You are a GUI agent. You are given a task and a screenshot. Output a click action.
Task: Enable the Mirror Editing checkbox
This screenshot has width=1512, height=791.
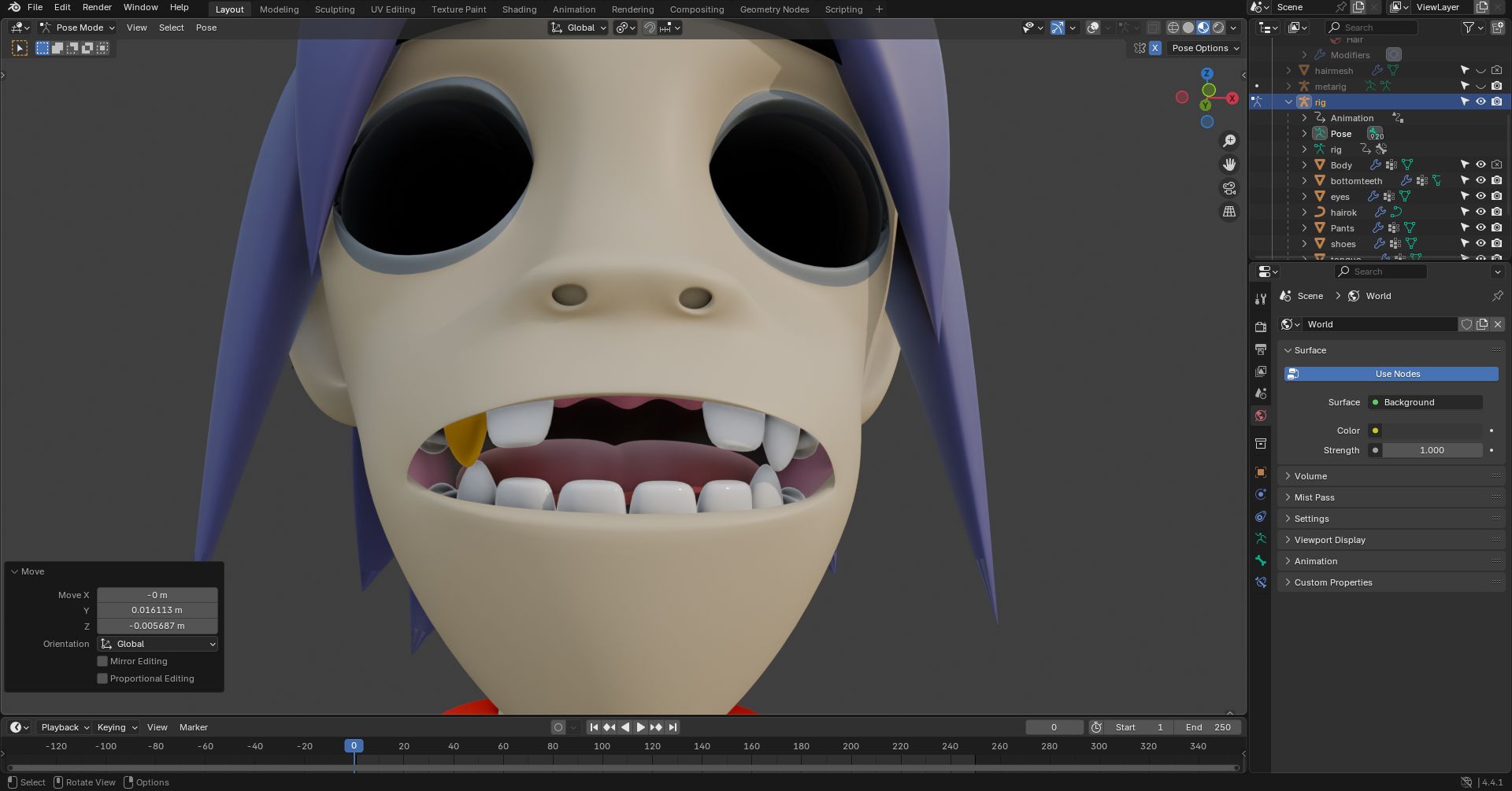[x=102, y=661]
